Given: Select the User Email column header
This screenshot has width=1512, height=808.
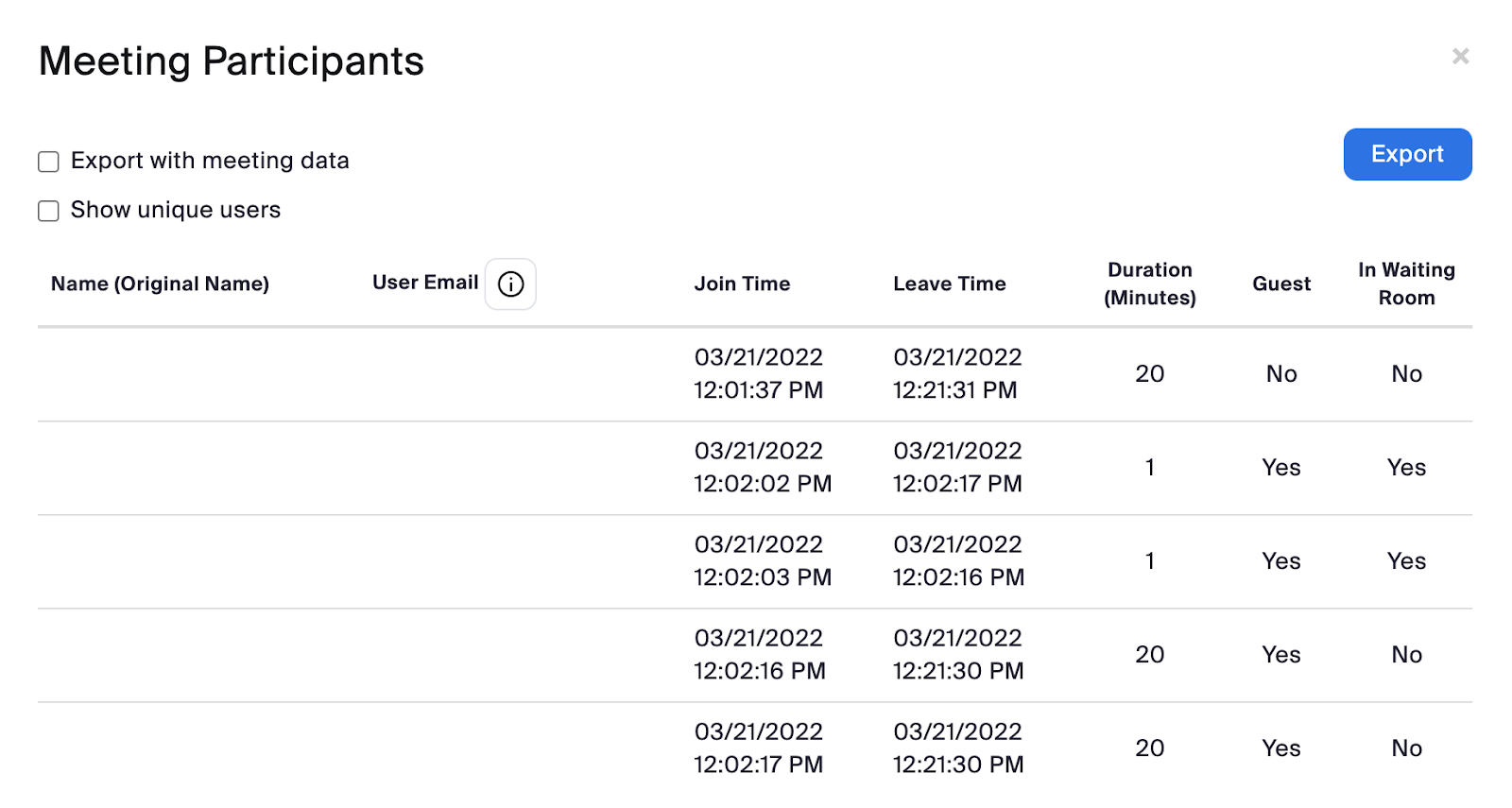Looking at the screenshot, I should click(x=424, y=283).
